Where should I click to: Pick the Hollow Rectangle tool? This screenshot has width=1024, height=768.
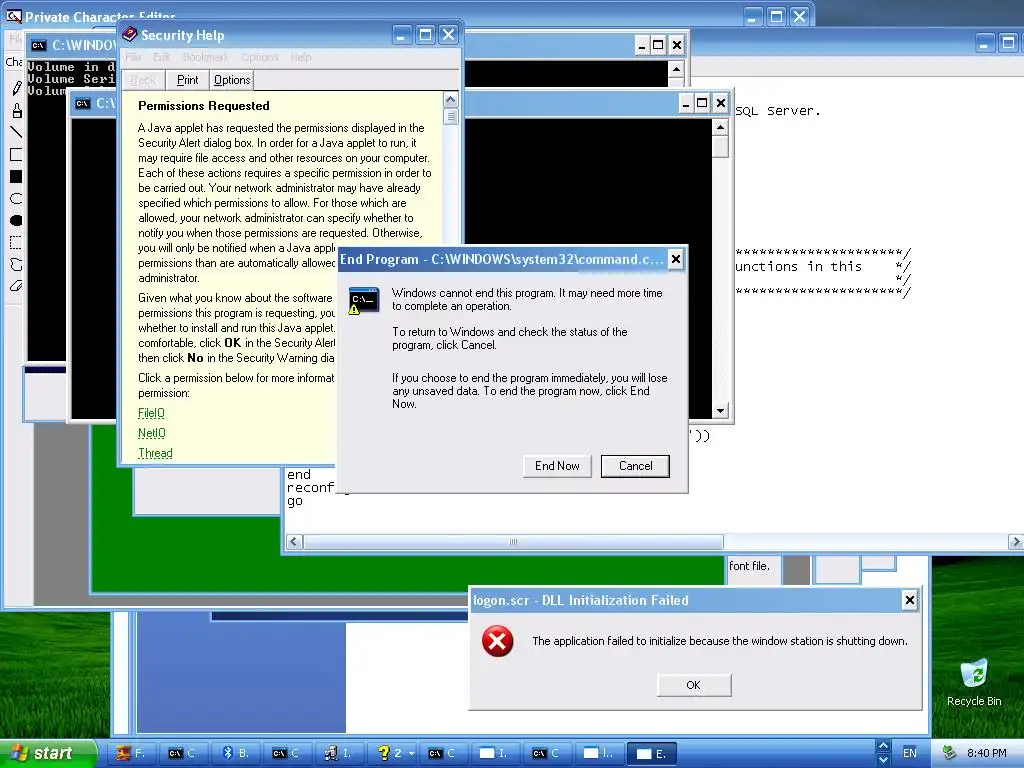[16, 155]
